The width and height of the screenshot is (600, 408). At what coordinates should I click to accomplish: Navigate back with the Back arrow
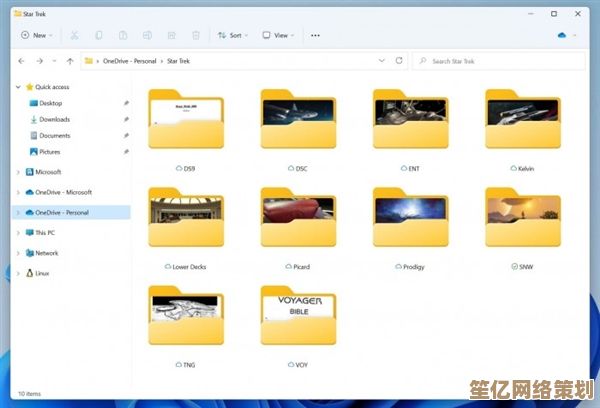coord(23,61)
